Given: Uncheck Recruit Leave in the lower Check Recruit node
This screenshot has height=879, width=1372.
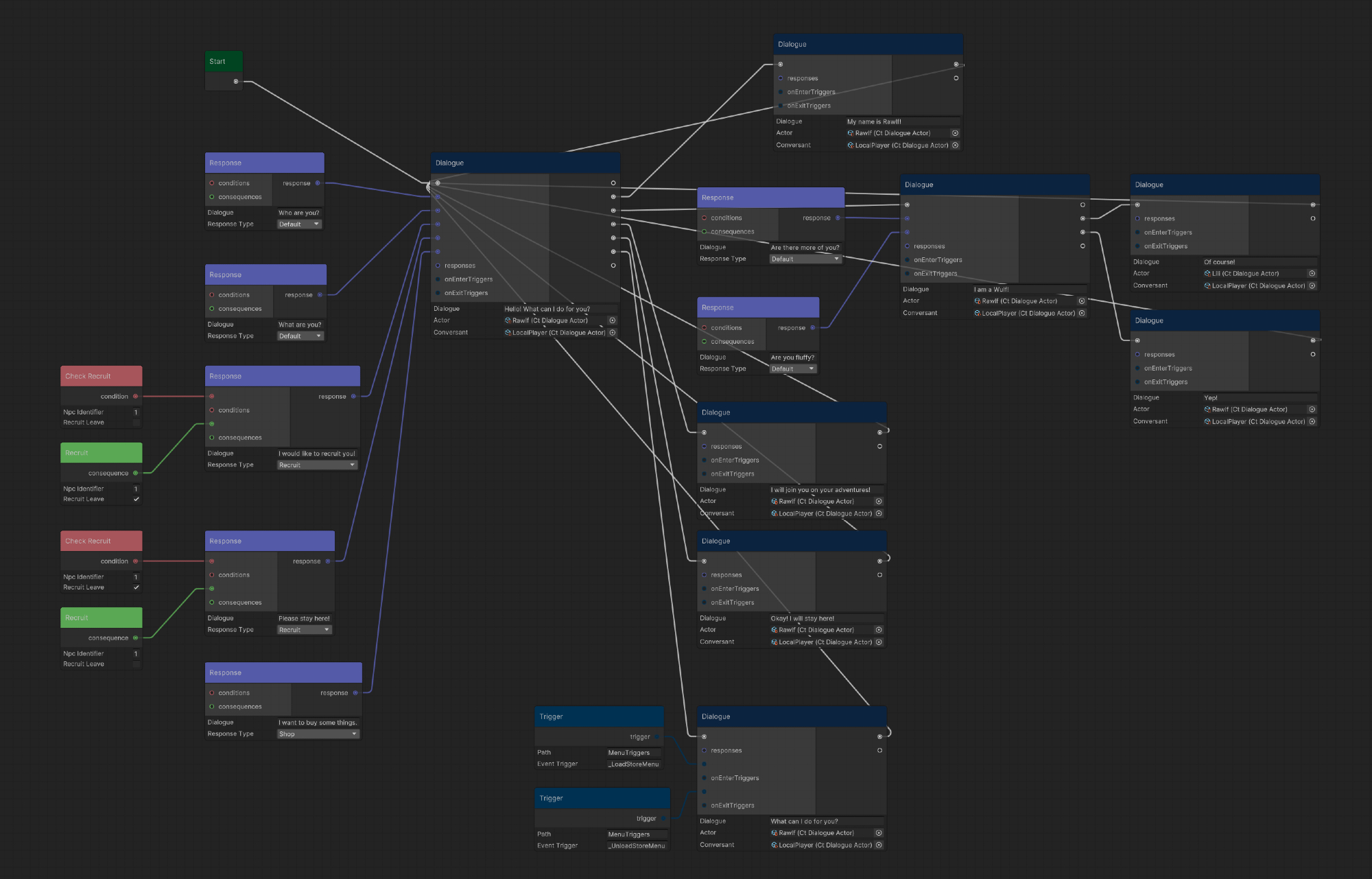Looking at the screenshot, I should pos(136,587).
